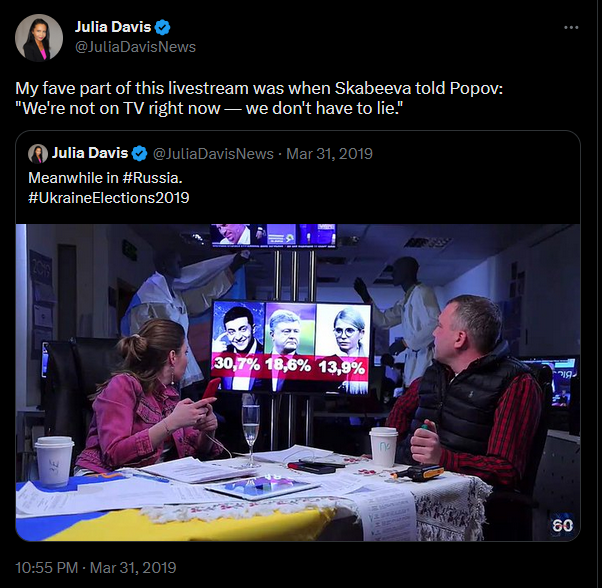Open the quoted tweet date Mar 31, 2019
The image size is (602, 588).
pyautogui.click(x=329, y=154)
